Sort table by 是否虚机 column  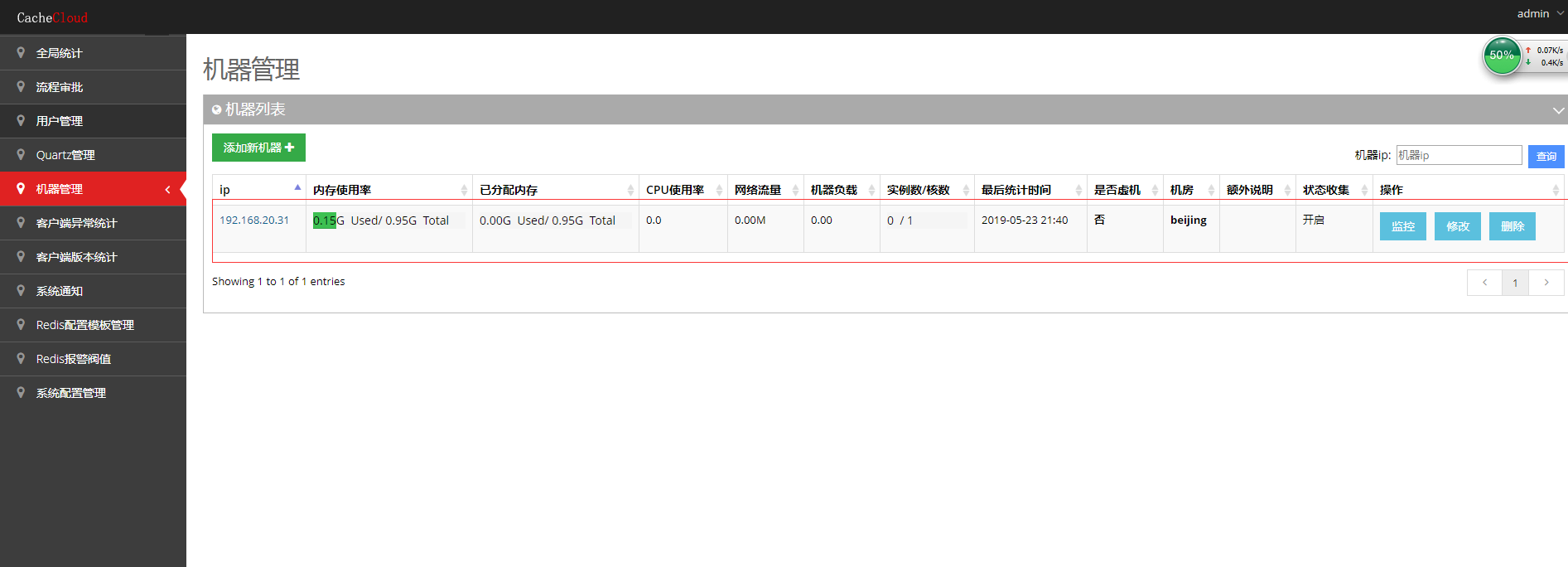click(x=1126, y=190)
